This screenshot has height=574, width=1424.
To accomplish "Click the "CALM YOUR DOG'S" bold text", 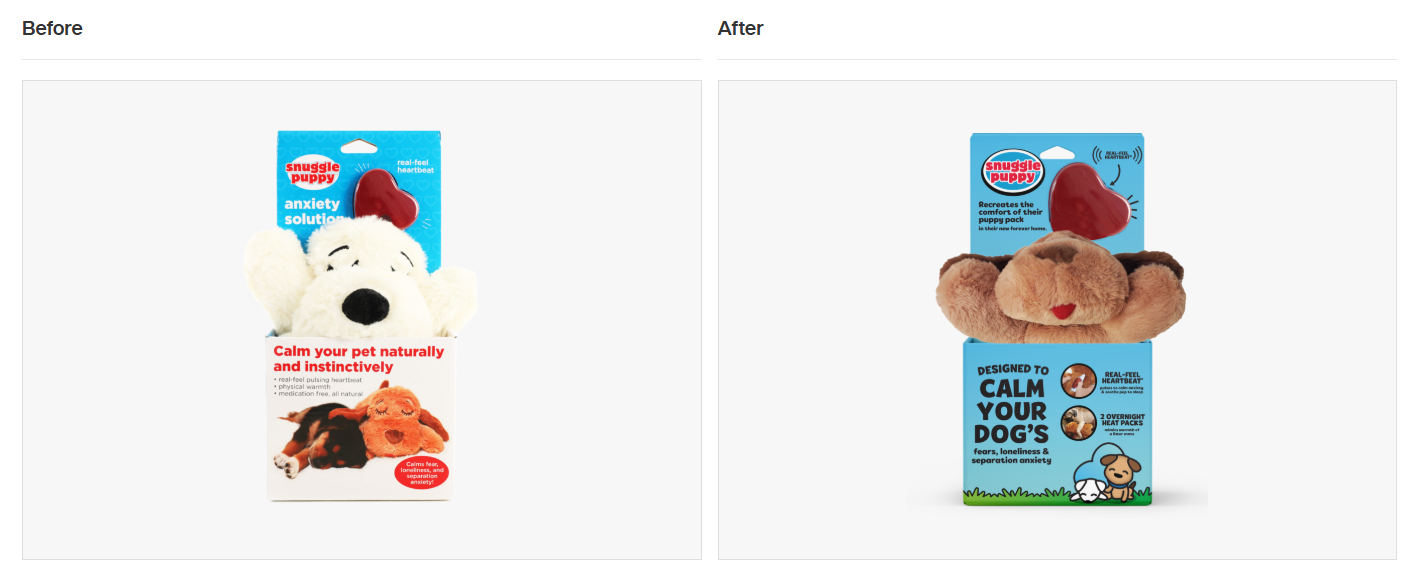I will tap(1012, 410).
